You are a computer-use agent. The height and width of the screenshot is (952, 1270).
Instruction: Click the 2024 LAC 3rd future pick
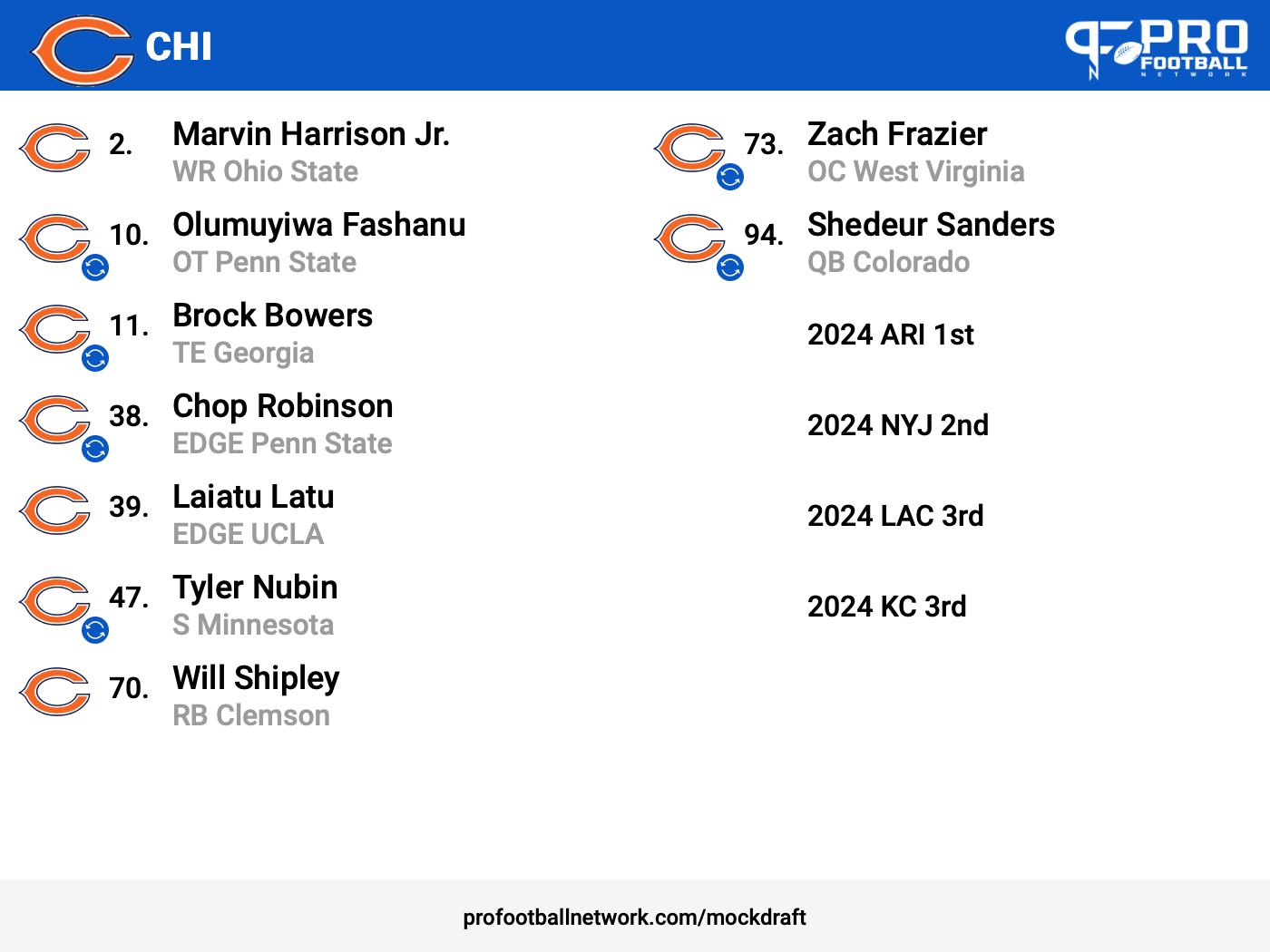click(895, 516)
